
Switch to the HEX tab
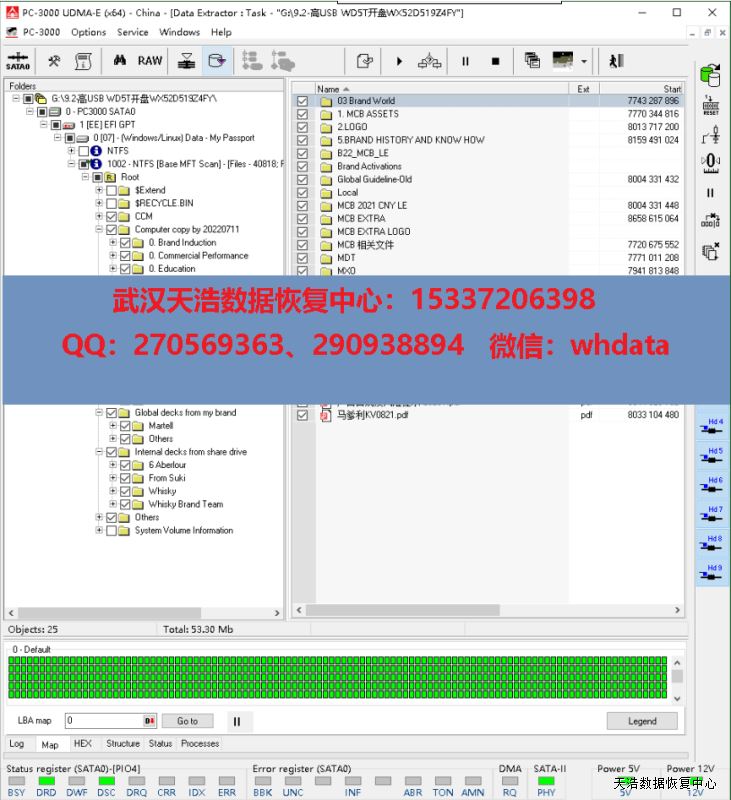point(83,744)
